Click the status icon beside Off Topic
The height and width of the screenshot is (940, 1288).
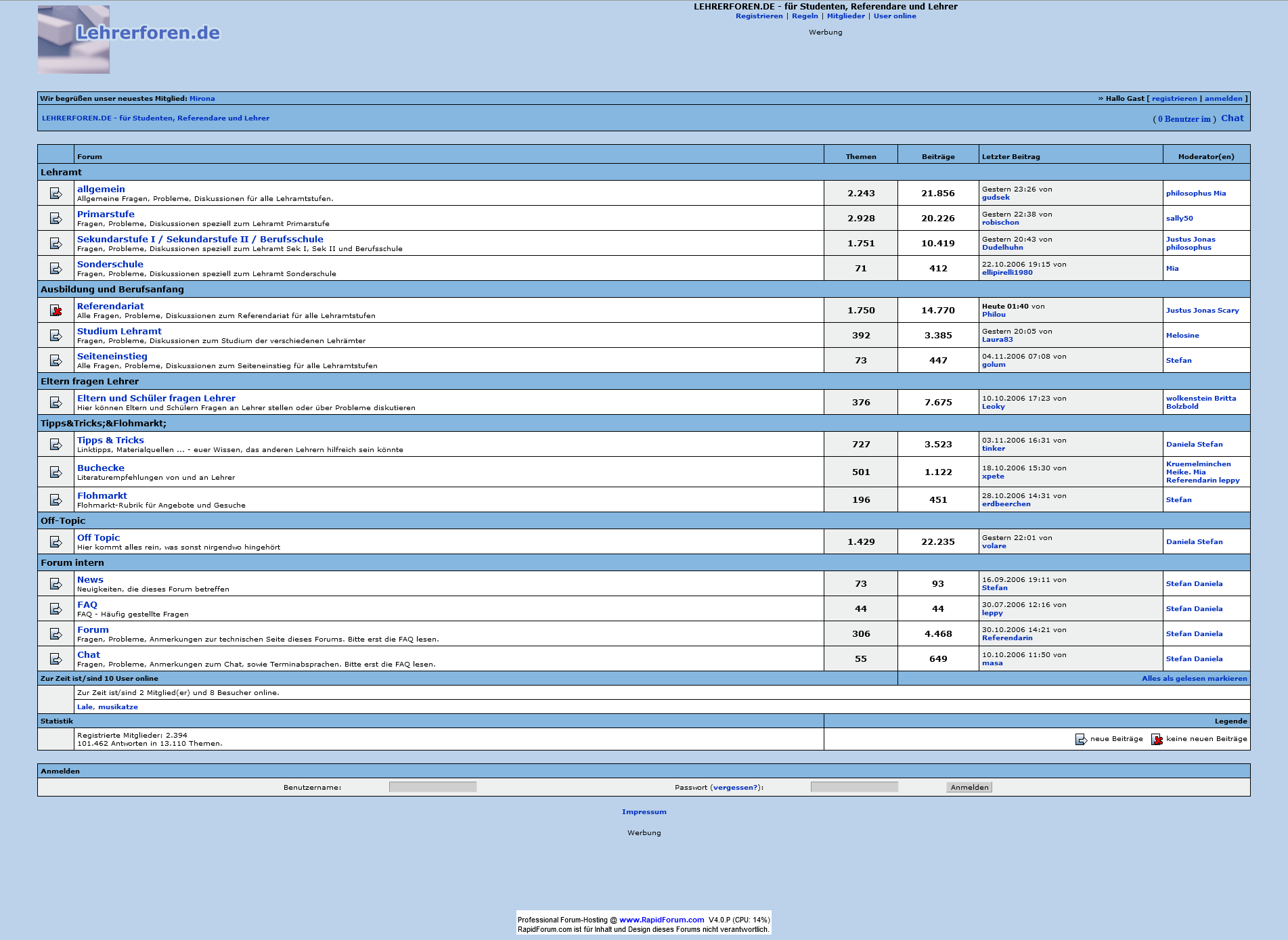point(55,542)
